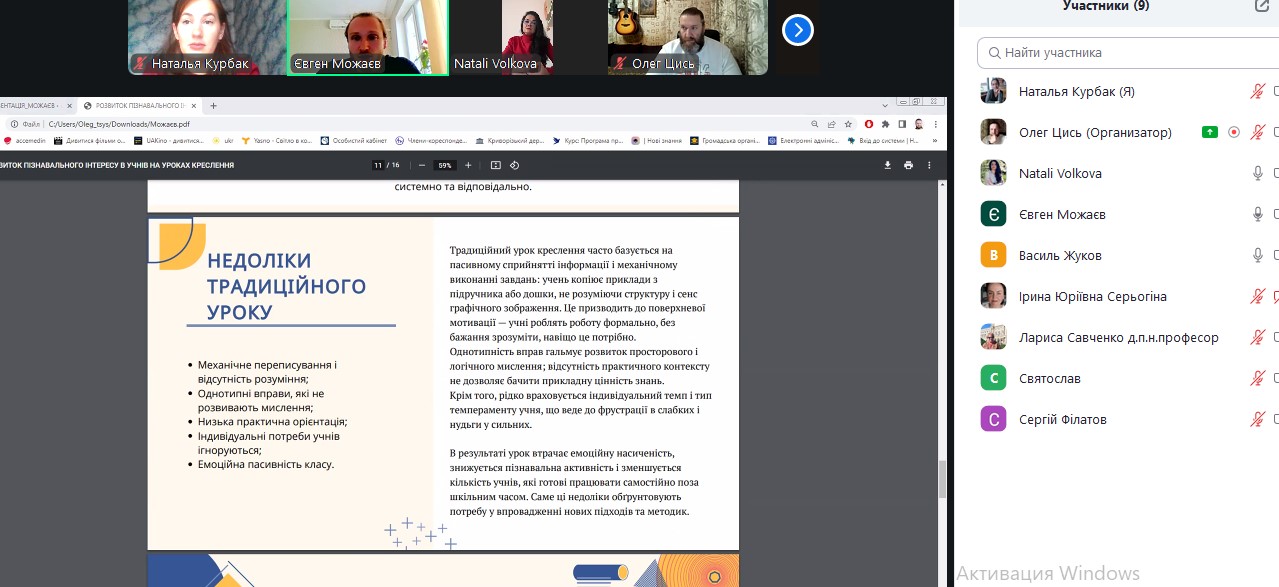The width and height of the screenshot is (1279, 587).
Task: Download the PDF file
Action: (887, 165)
